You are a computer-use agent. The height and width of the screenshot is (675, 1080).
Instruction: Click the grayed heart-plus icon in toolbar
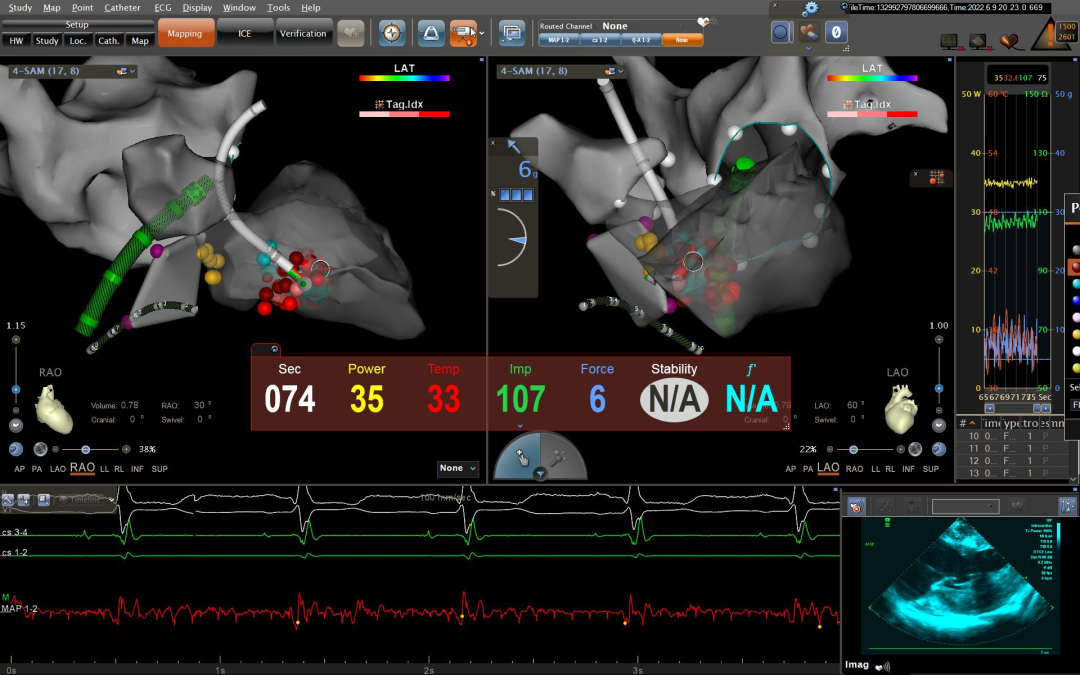(351, 33)
